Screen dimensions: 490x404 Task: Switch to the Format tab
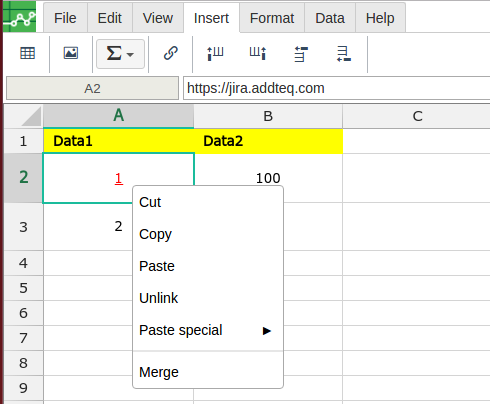click(x=272, y=18)
